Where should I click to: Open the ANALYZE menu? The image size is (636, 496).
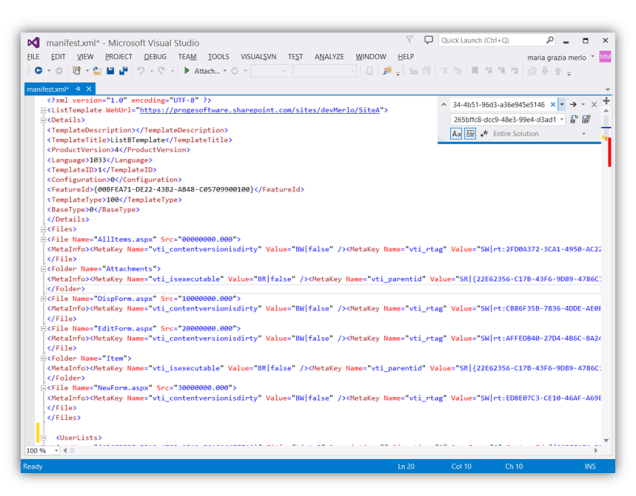(329, 57)
